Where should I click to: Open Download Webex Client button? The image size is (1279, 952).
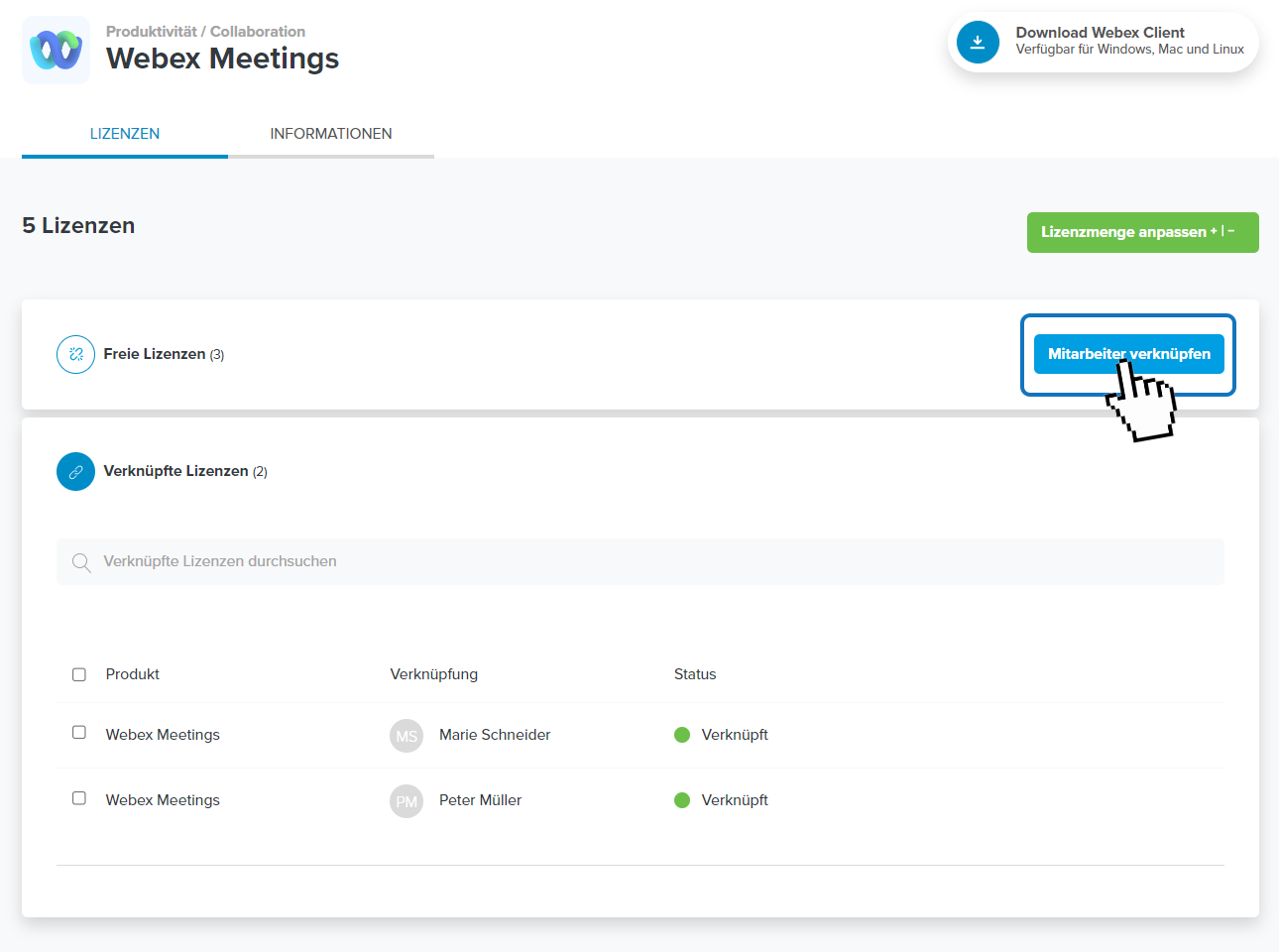(1104, 42)
